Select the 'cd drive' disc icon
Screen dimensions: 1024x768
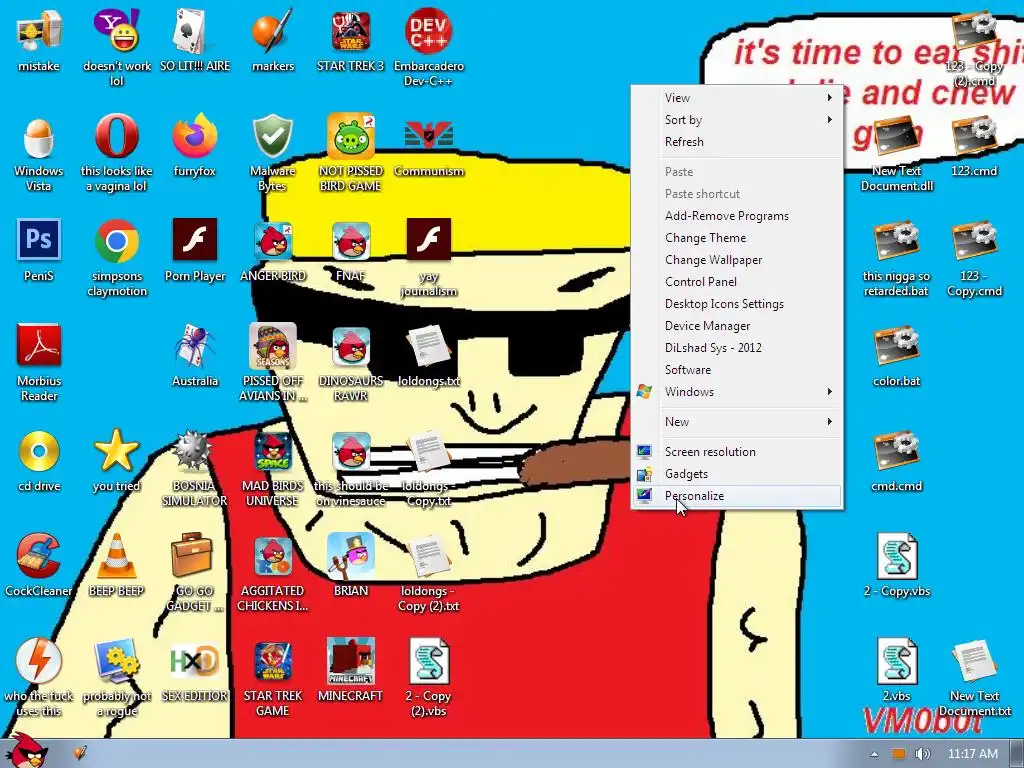click(x=39, y=451)
